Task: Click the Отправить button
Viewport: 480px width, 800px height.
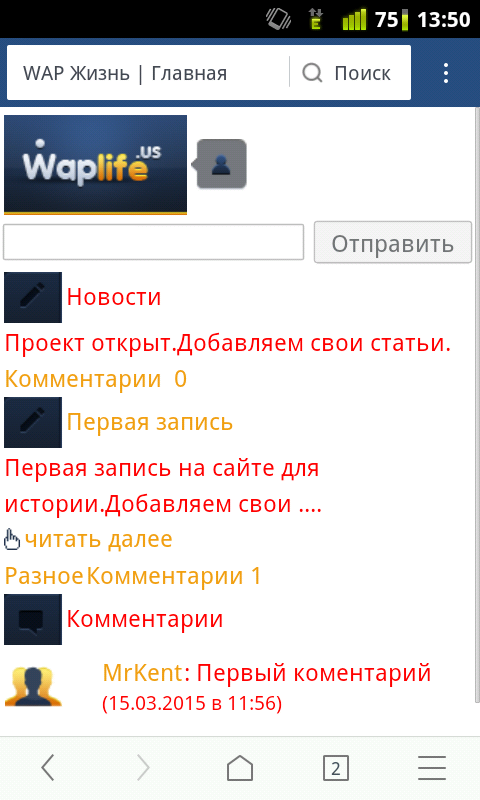Action: click(x=393, y=243)
